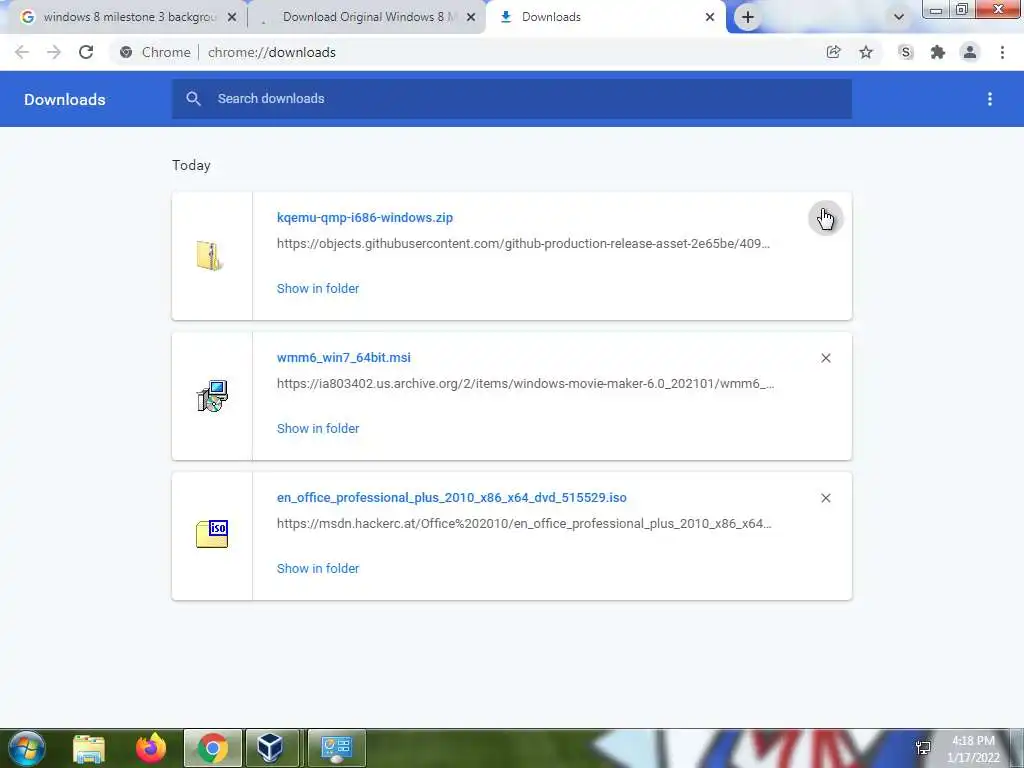
Task: Go back with the back arrow
Action: point(22,52)
